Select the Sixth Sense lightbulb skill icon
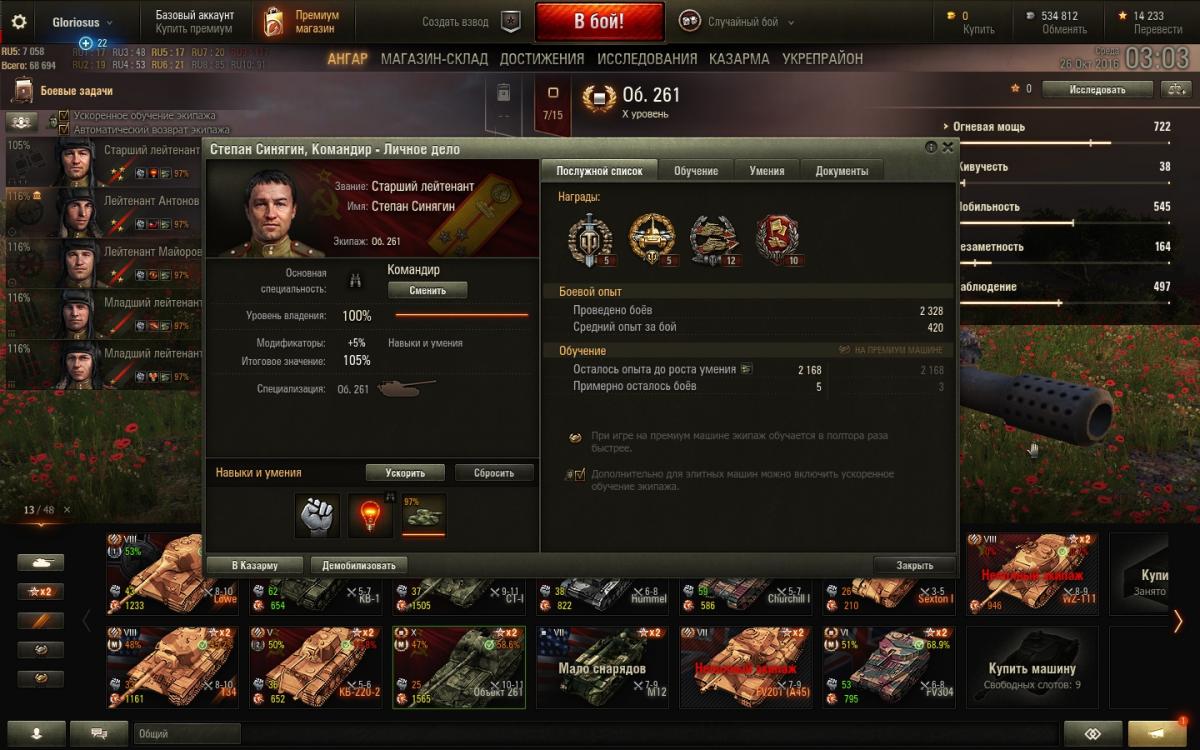1200x750 pixels. 370,515
